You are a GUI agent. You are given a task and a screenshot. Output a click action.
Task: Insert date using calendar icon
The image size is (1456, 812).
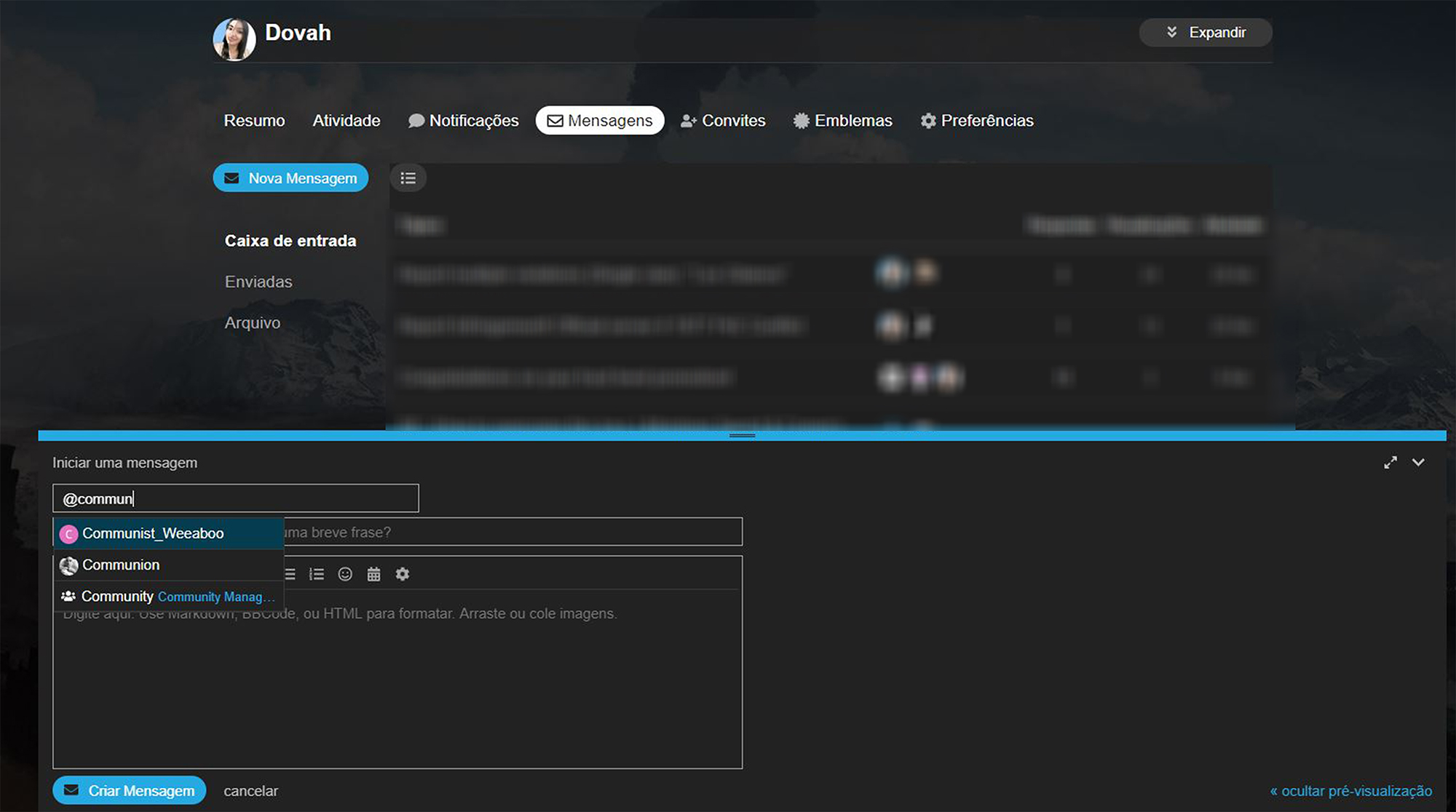coord(373,574)
